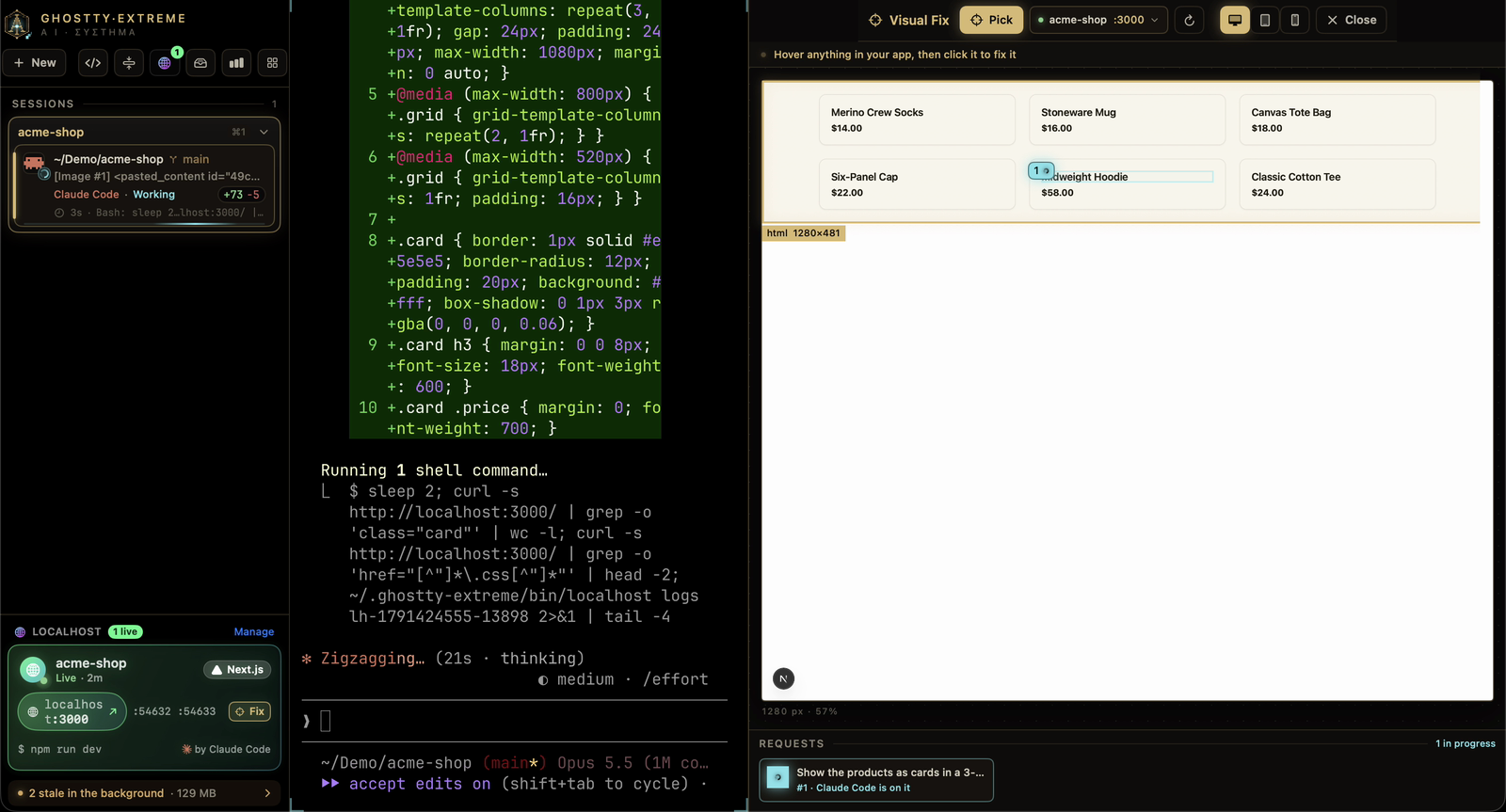Reload the Visual Fix preview

(x=1190, y=20)
